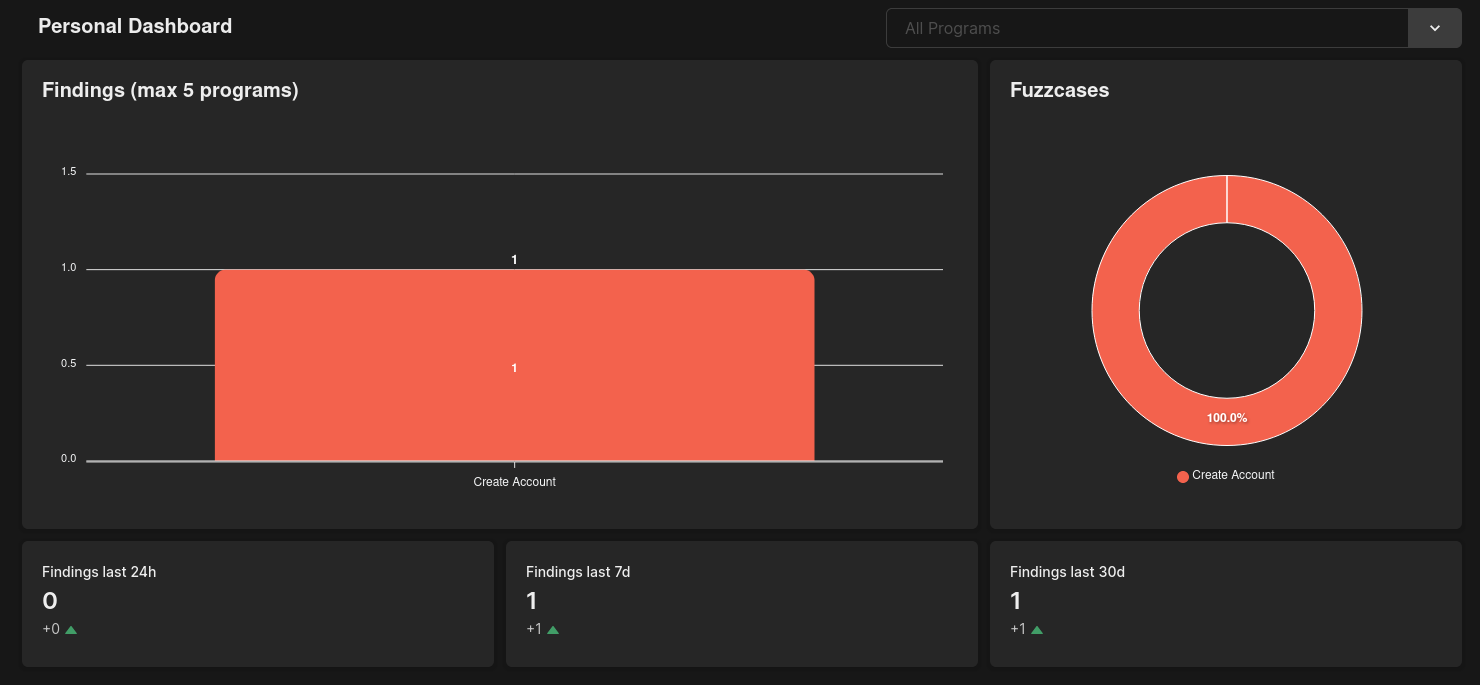Select the Findings last 30d card
The image size is (1480, 685).
(x=1225, y=603)
